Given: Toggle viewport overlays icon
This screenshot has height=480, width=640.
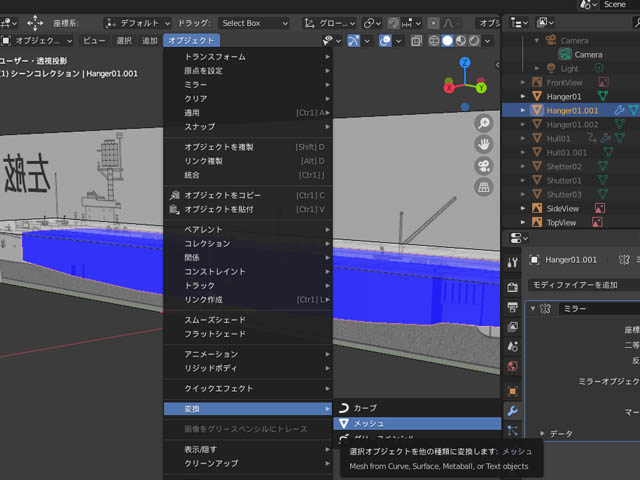Looking at the screenshot, I should coord(385,40).
